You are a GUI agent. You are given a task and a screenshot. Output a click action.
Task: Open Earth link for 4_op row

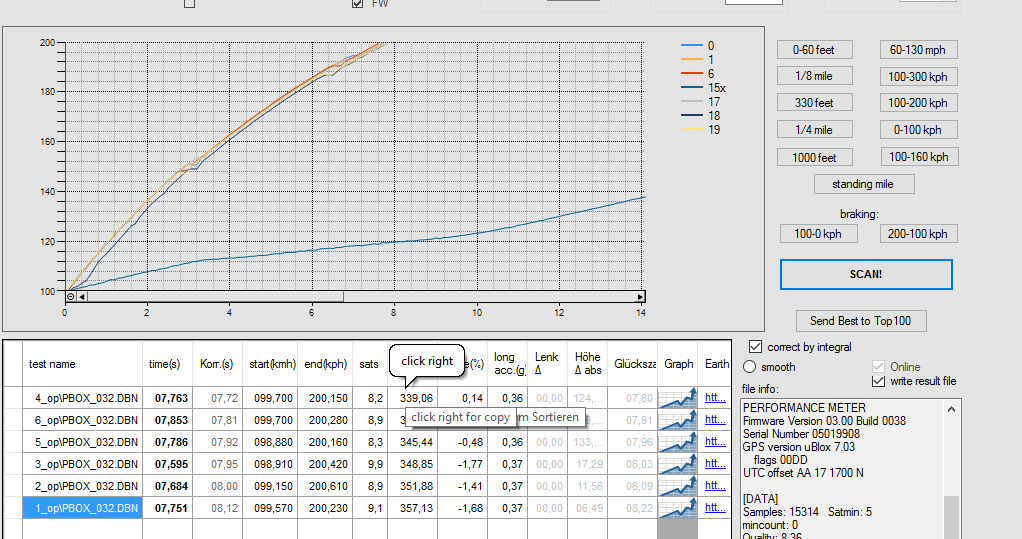pyautogui.click(x=715, y=398)
